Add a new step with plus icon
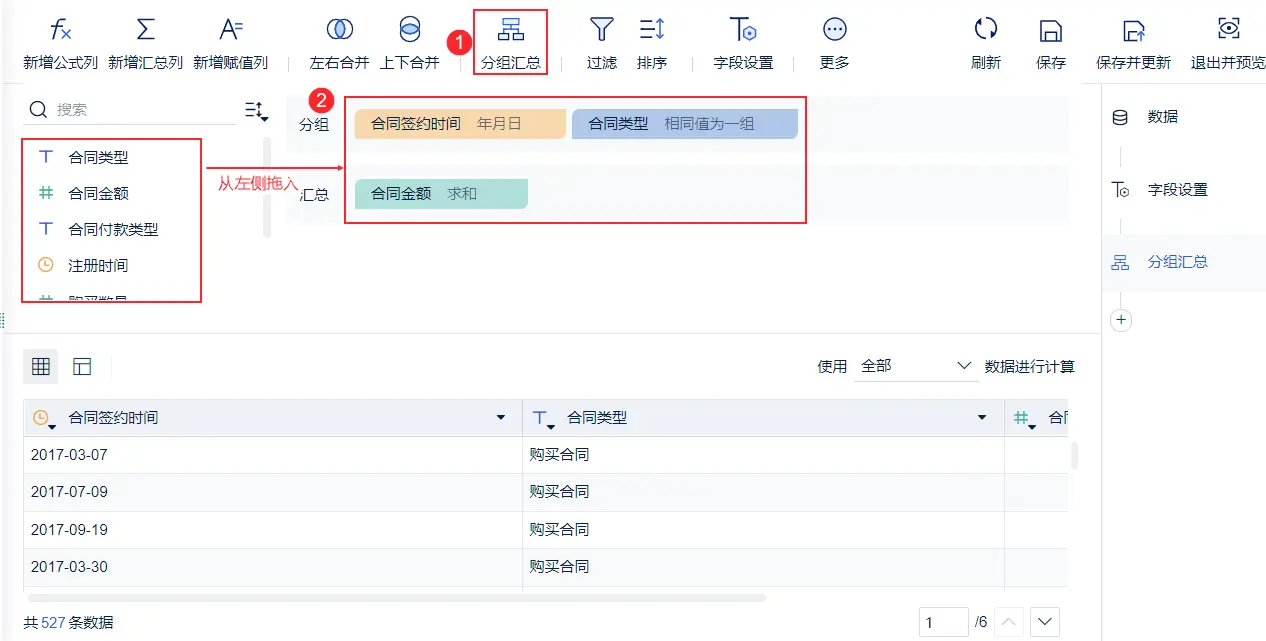1266x641 pixels. tap(1121, 320)
